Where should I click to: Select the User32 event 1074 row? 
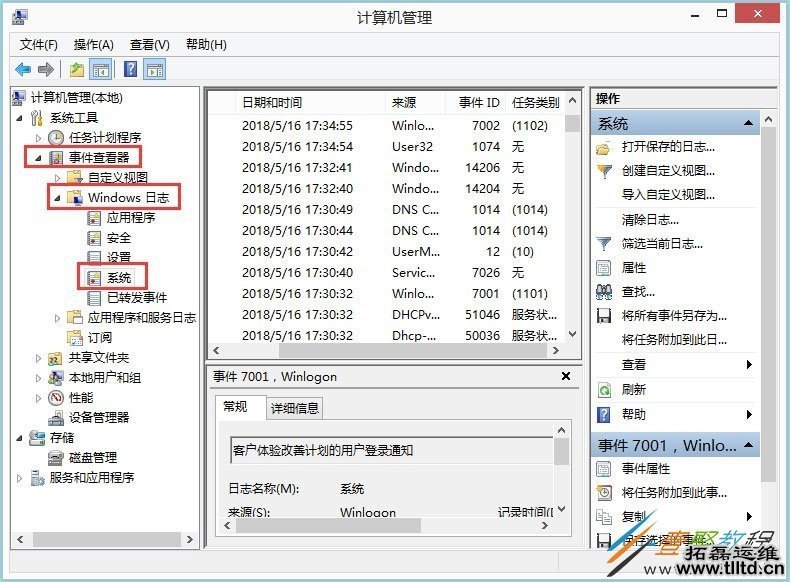pos(386,147)
